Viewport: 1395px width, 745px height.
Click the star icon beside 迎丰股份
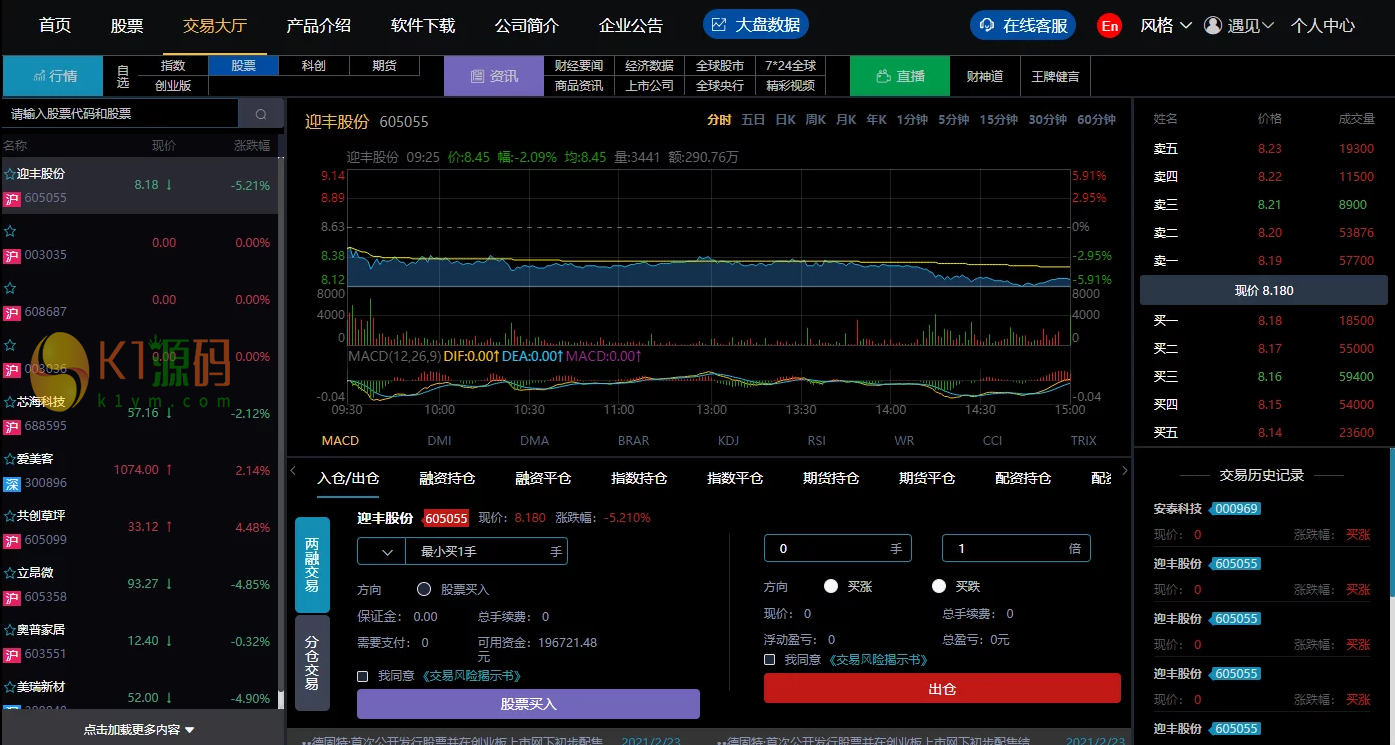click(9, 174)
